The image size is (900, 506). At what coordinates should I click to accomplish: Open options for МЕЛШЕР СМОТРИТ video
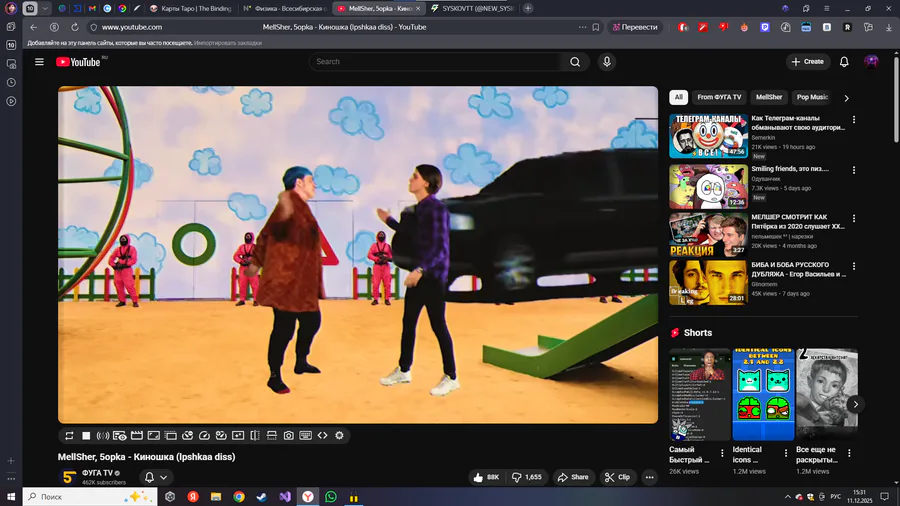[x=854, y=219]
